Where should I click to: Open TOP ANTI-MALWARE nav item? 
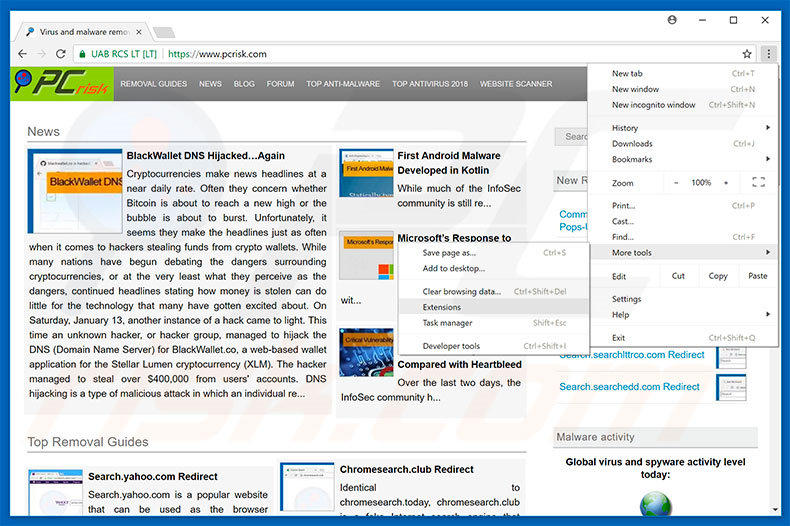pyautogui.click(x=343, y=84)
